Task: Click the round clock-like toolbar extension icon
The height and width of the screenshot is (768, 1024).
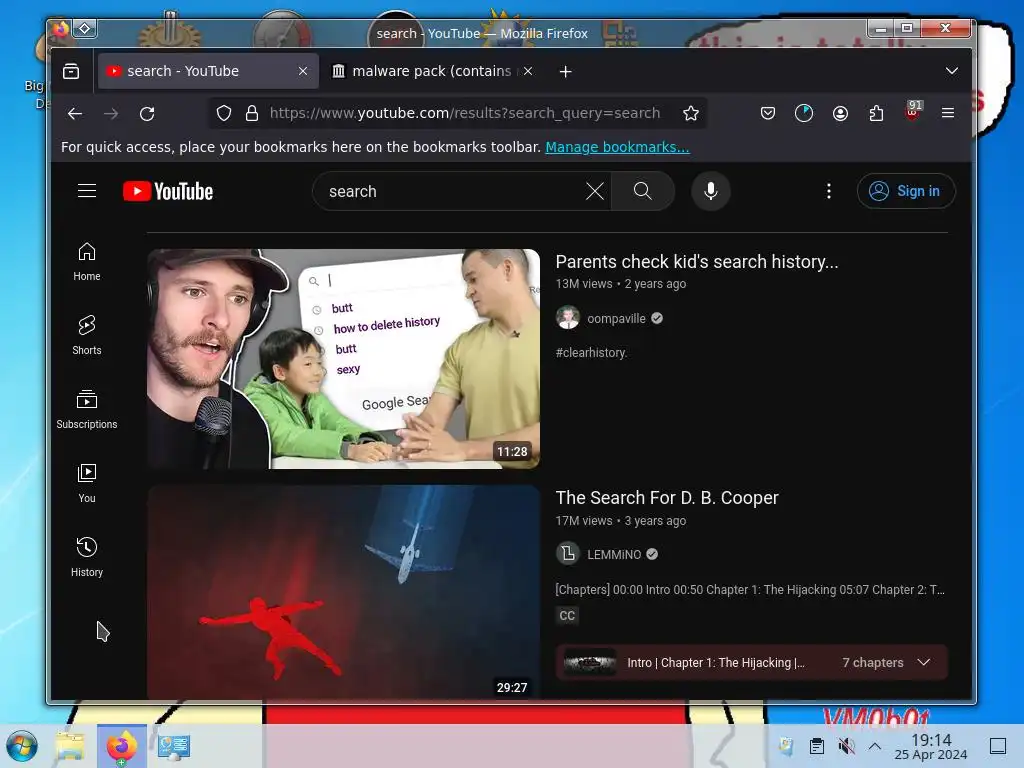Action: coord(804,114)
